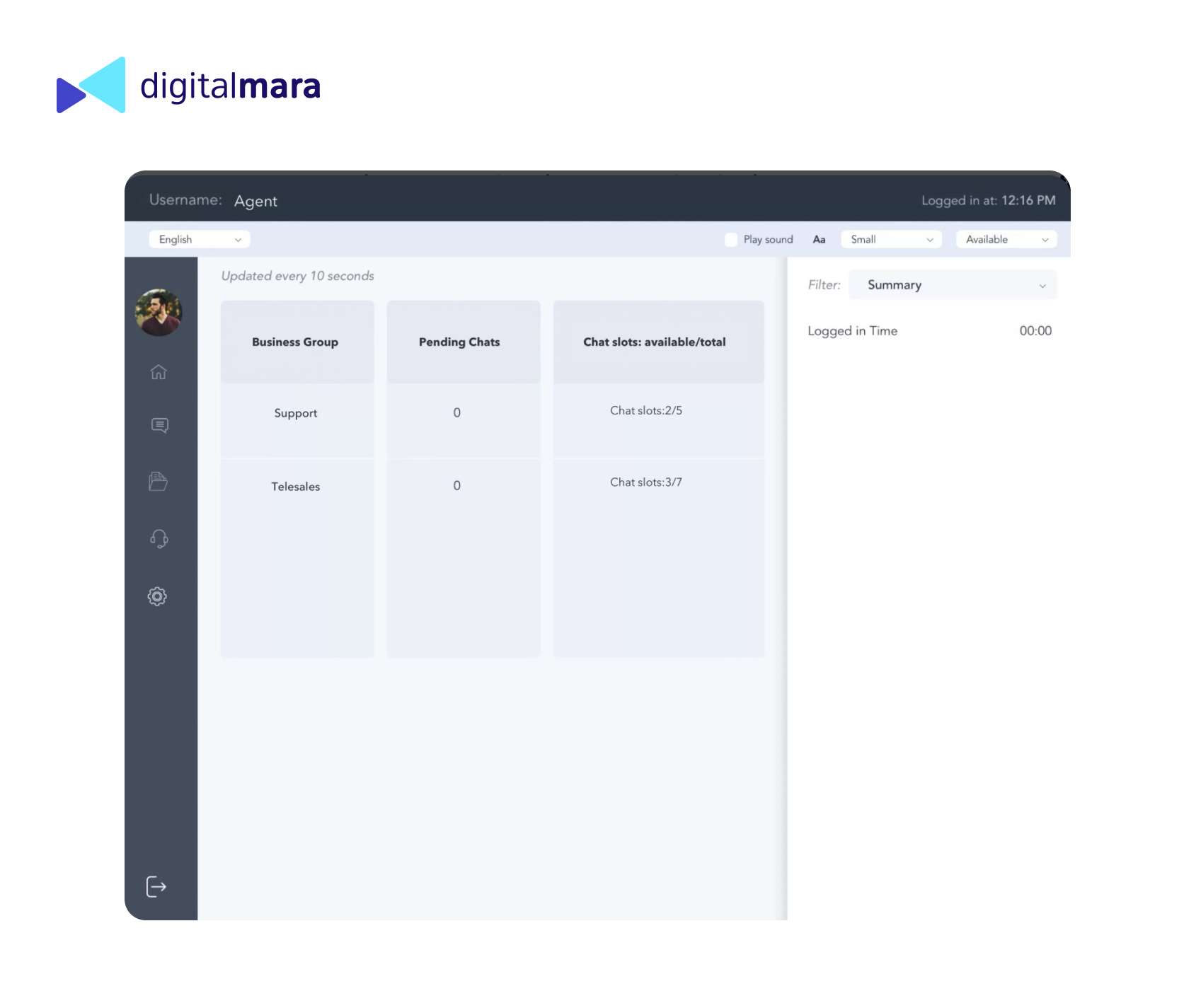1196x1008 pixels.
Task: Select the Telesales business group
Action: [296, 487]
